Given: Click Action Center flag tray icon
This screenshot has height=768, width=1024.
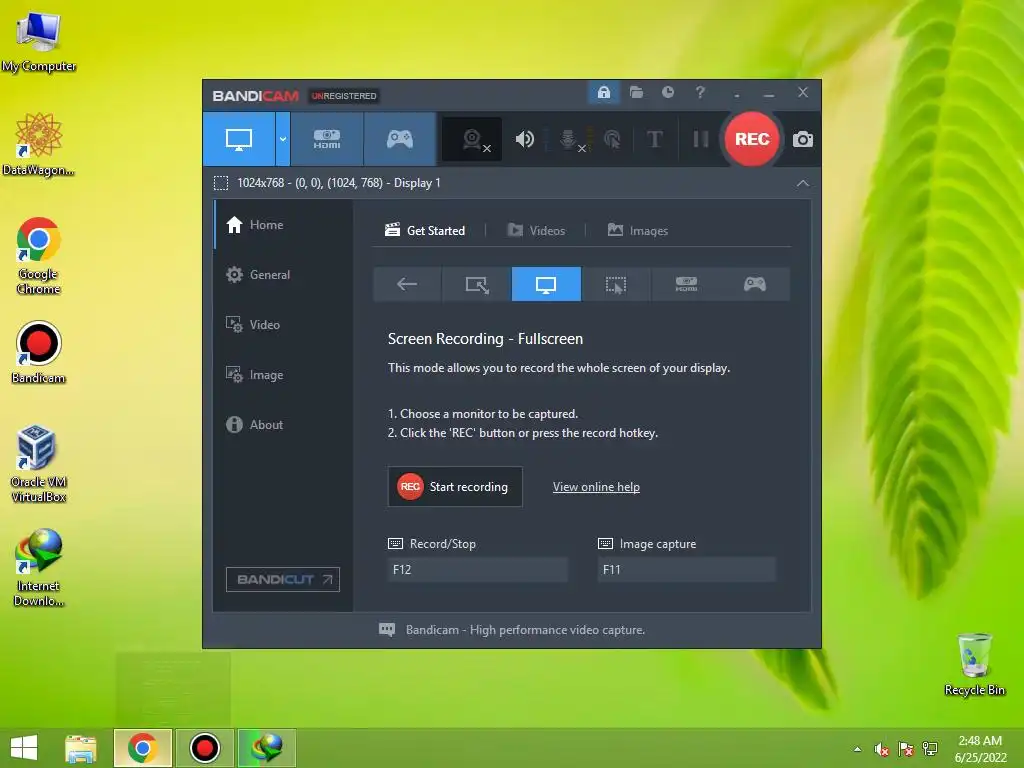Looking at the screenshot, I should tap(906, 749).
